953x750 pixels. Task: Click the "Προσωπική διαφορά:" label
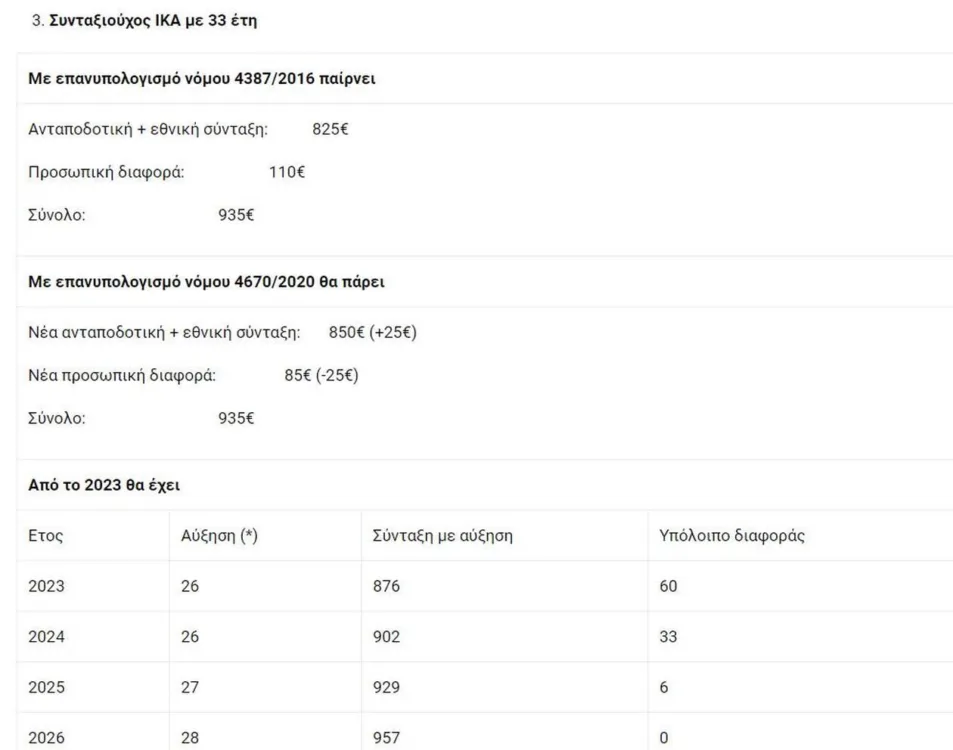(106, 172)
